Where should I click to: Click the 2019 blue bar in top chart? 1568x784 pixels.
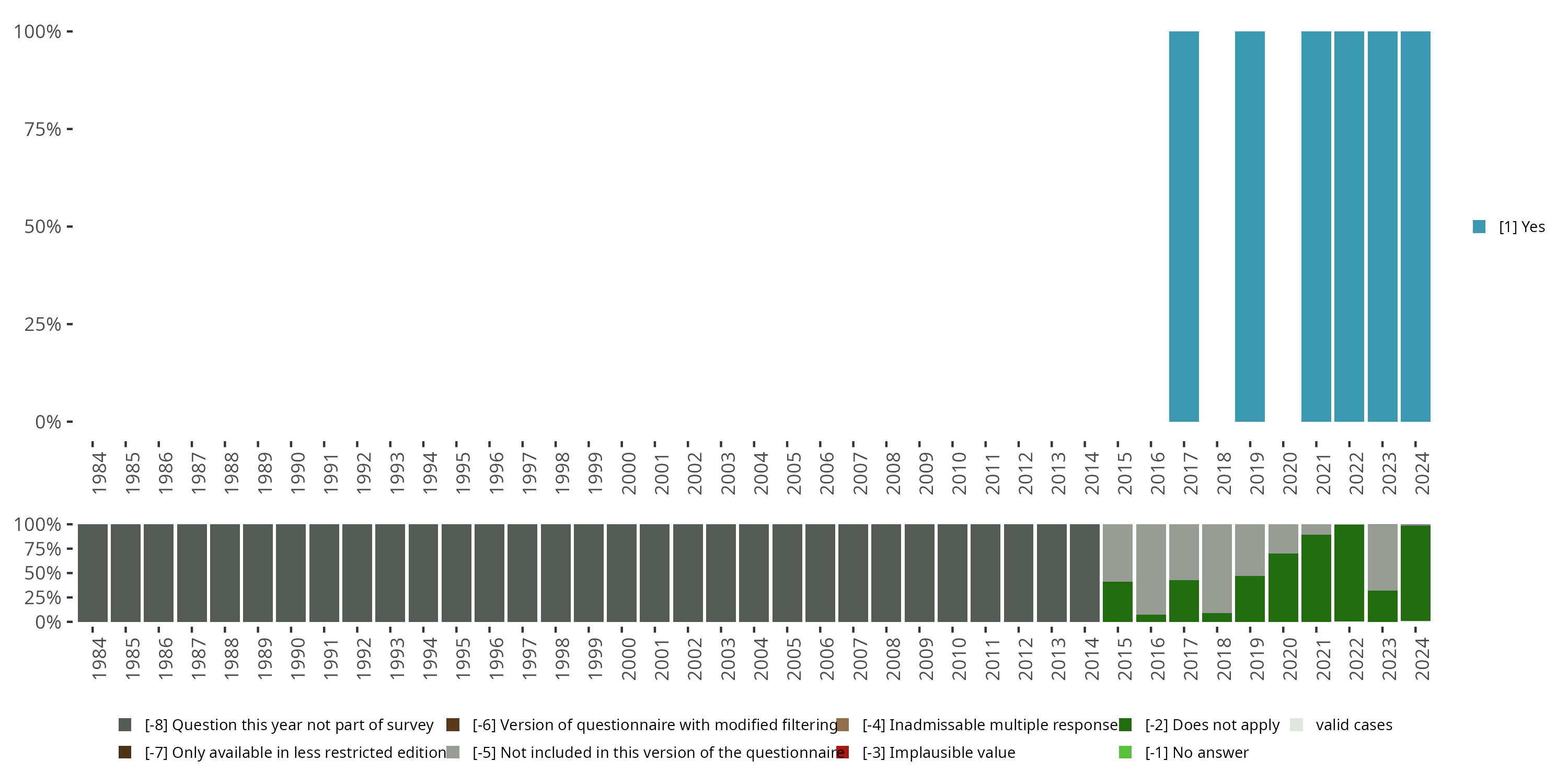(1250, 226)
